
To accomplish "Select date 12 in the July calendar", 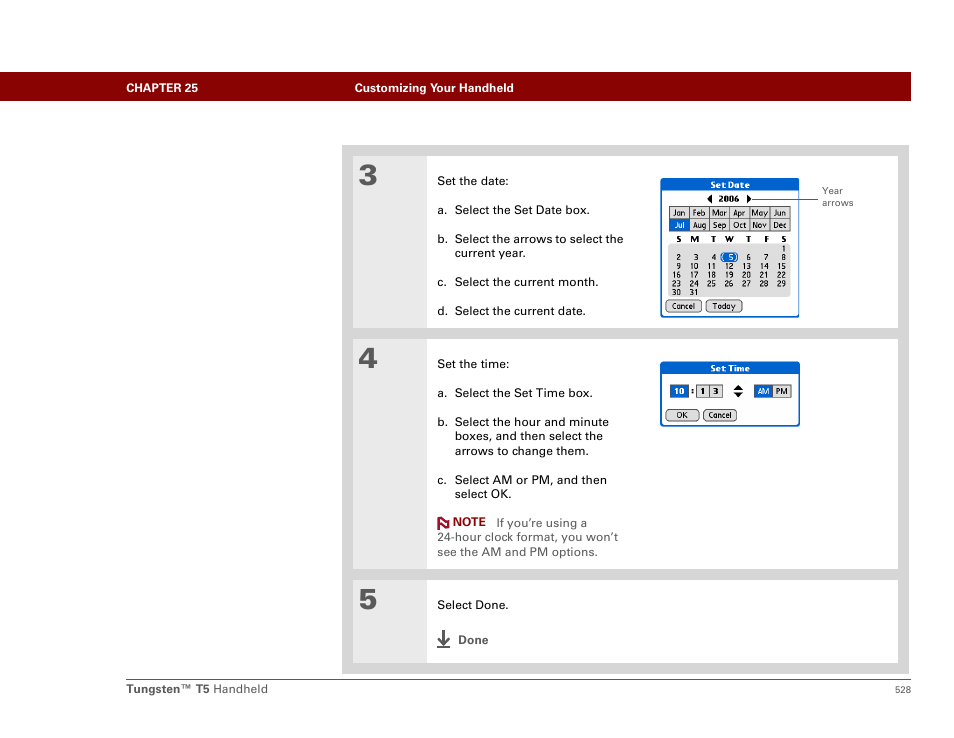I will point(729,266).
